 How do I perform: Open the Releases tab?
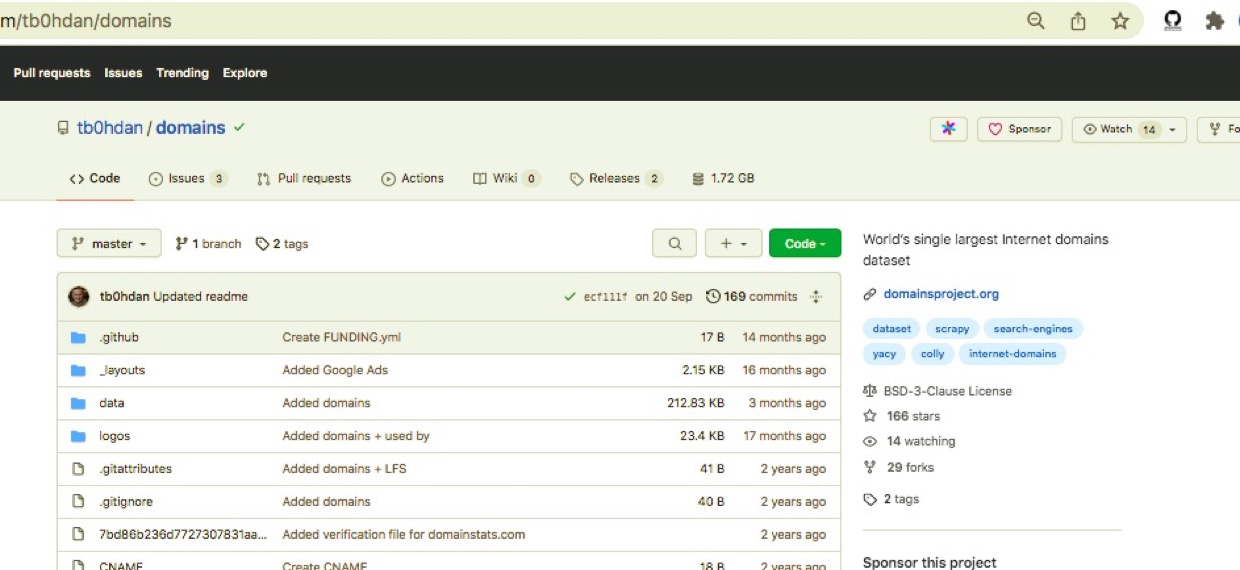tap(616, 179)
